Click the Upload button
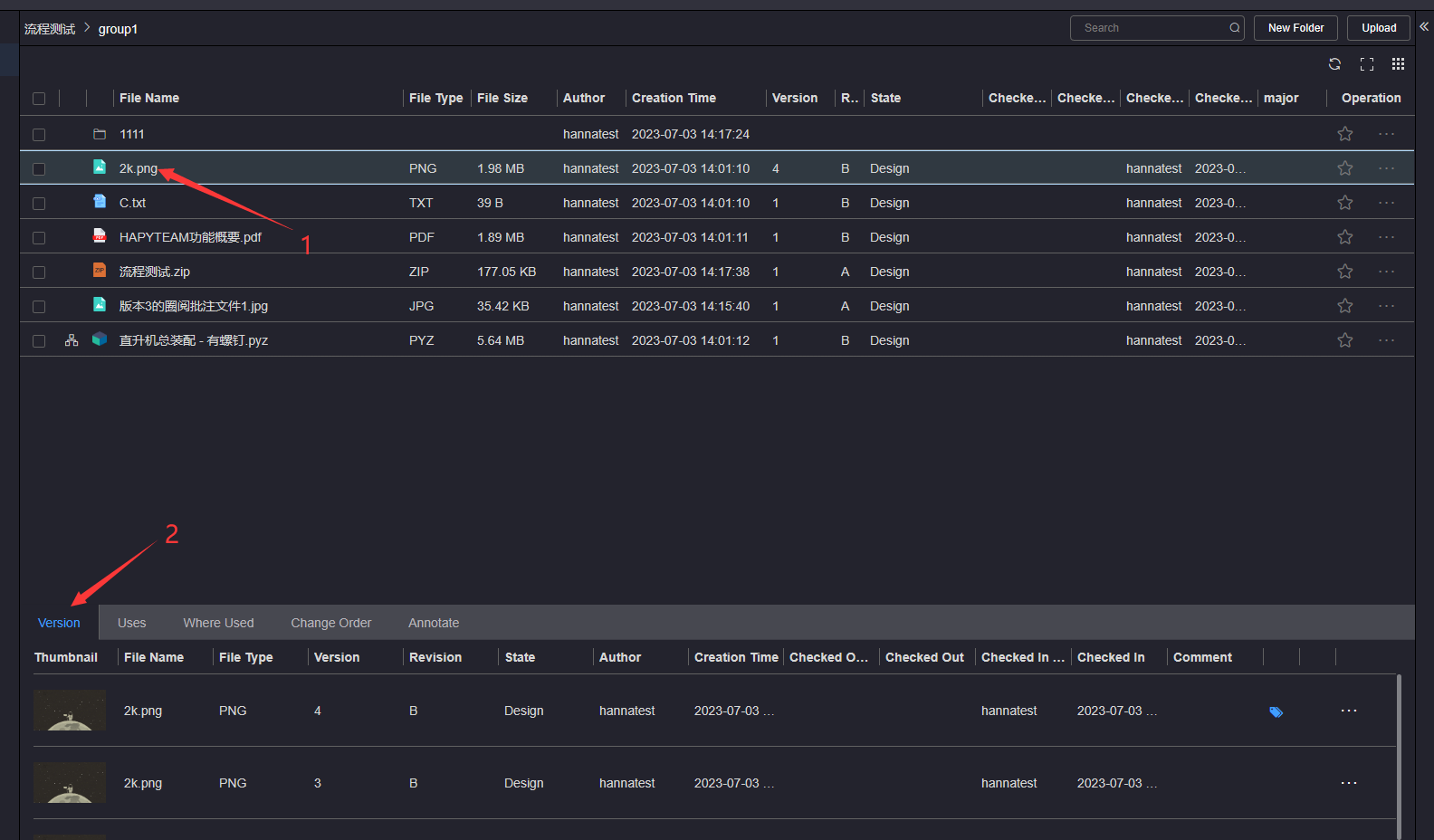Screen dimensions: 1434x840 pos(1379,28)
